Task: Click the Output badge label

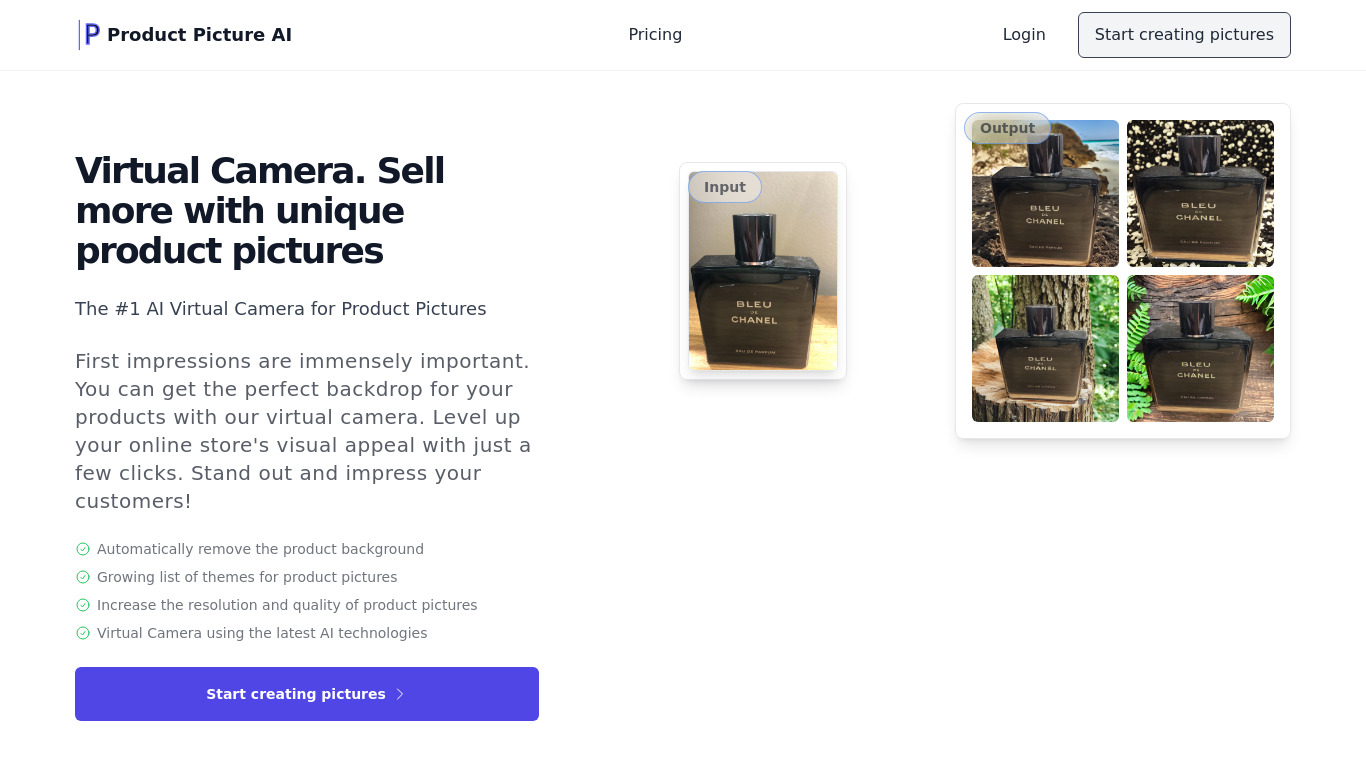Action: 1007,128
